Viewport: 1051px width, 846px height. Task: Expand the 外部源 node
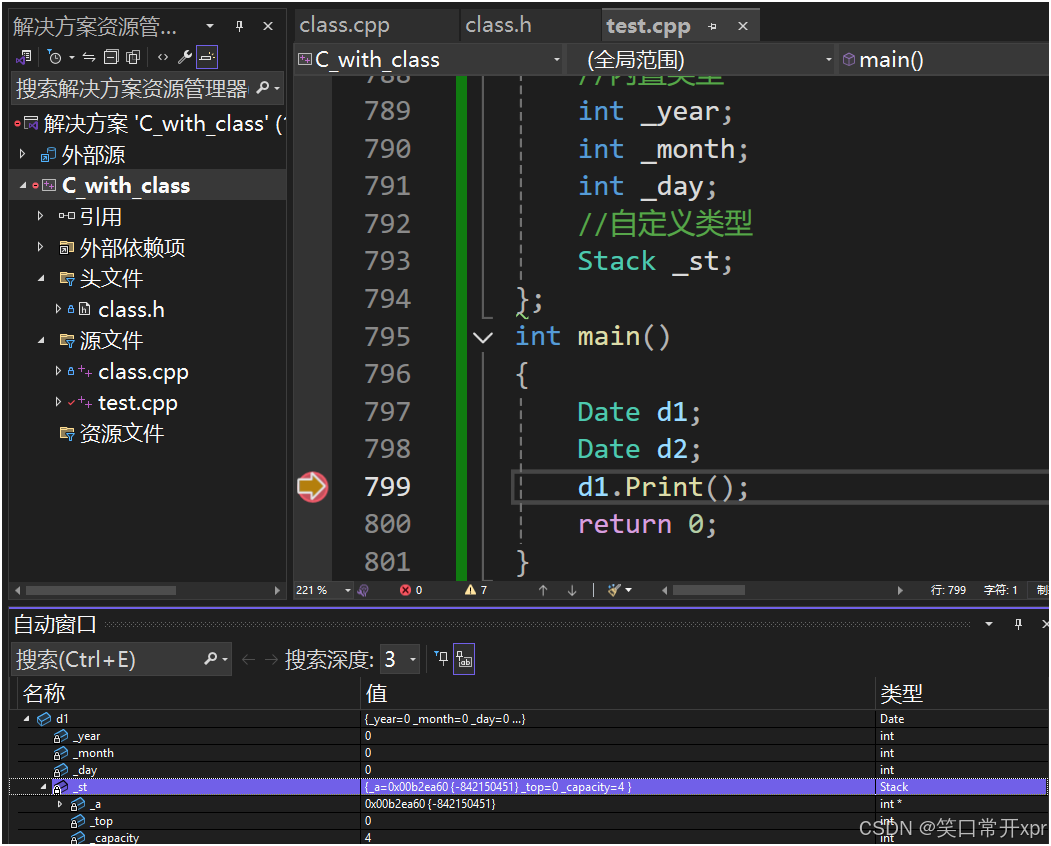tap(23, 154)
